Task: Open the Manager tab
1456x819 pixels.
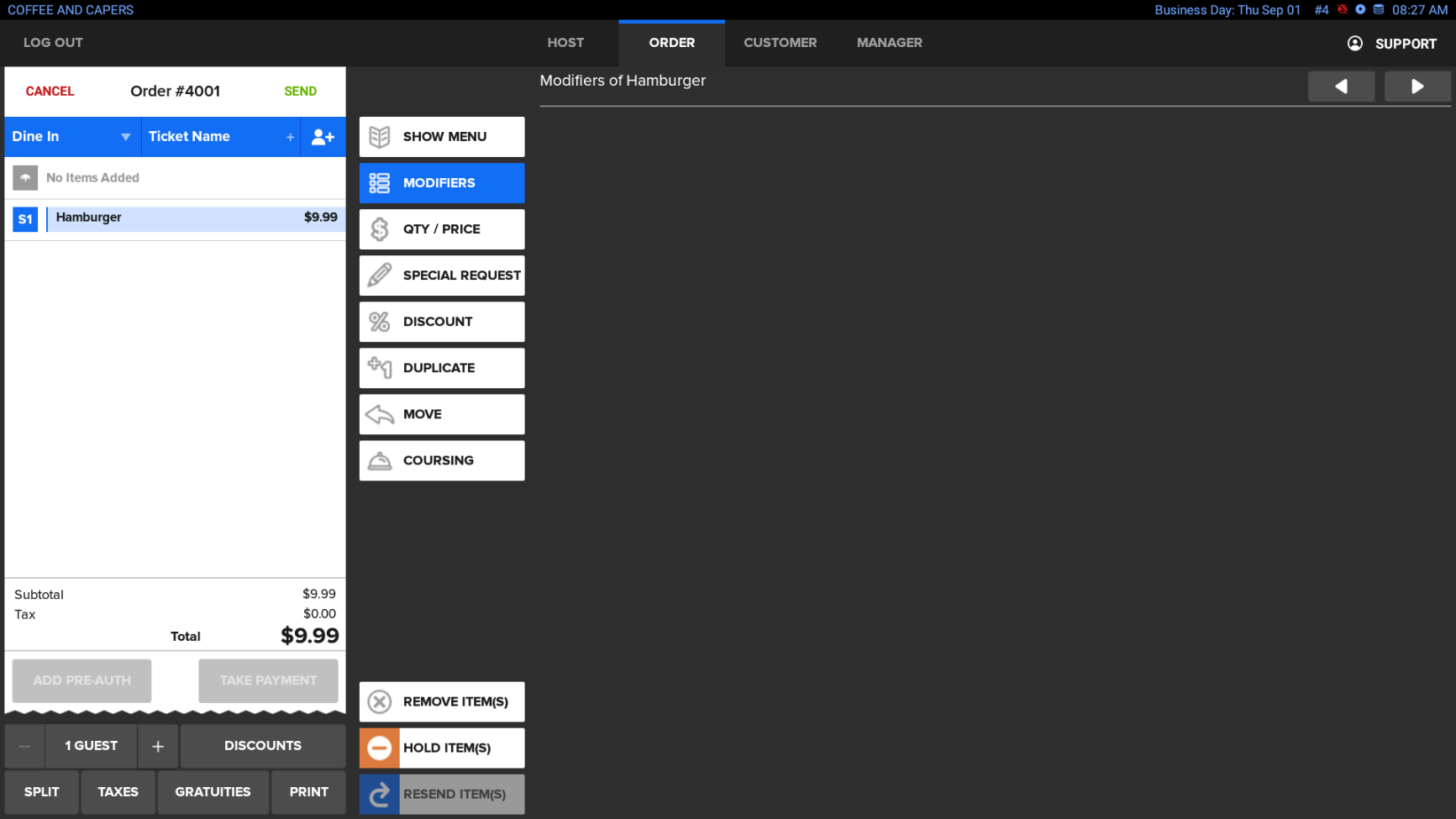Action: [x=889, y=43]
